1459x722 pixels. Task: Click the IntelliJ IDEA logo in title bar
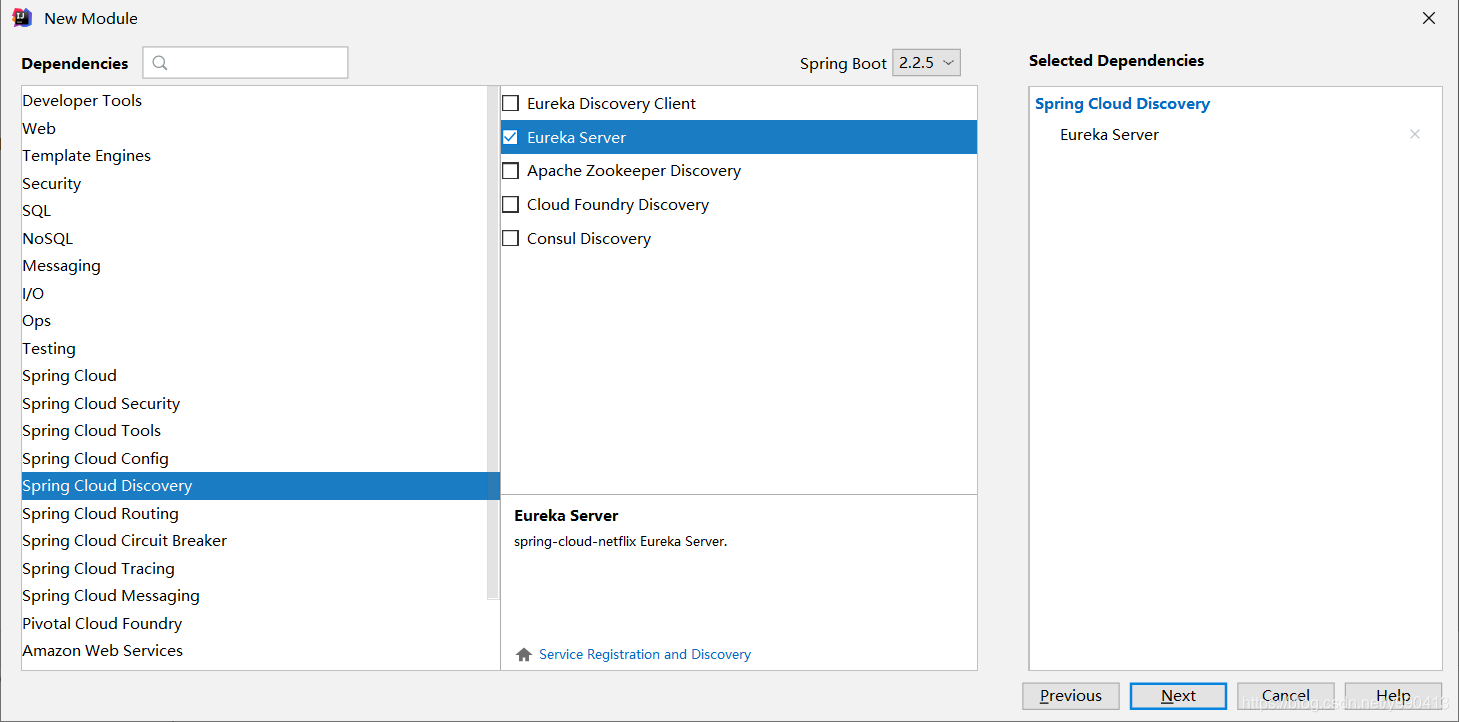pos(22,18)
